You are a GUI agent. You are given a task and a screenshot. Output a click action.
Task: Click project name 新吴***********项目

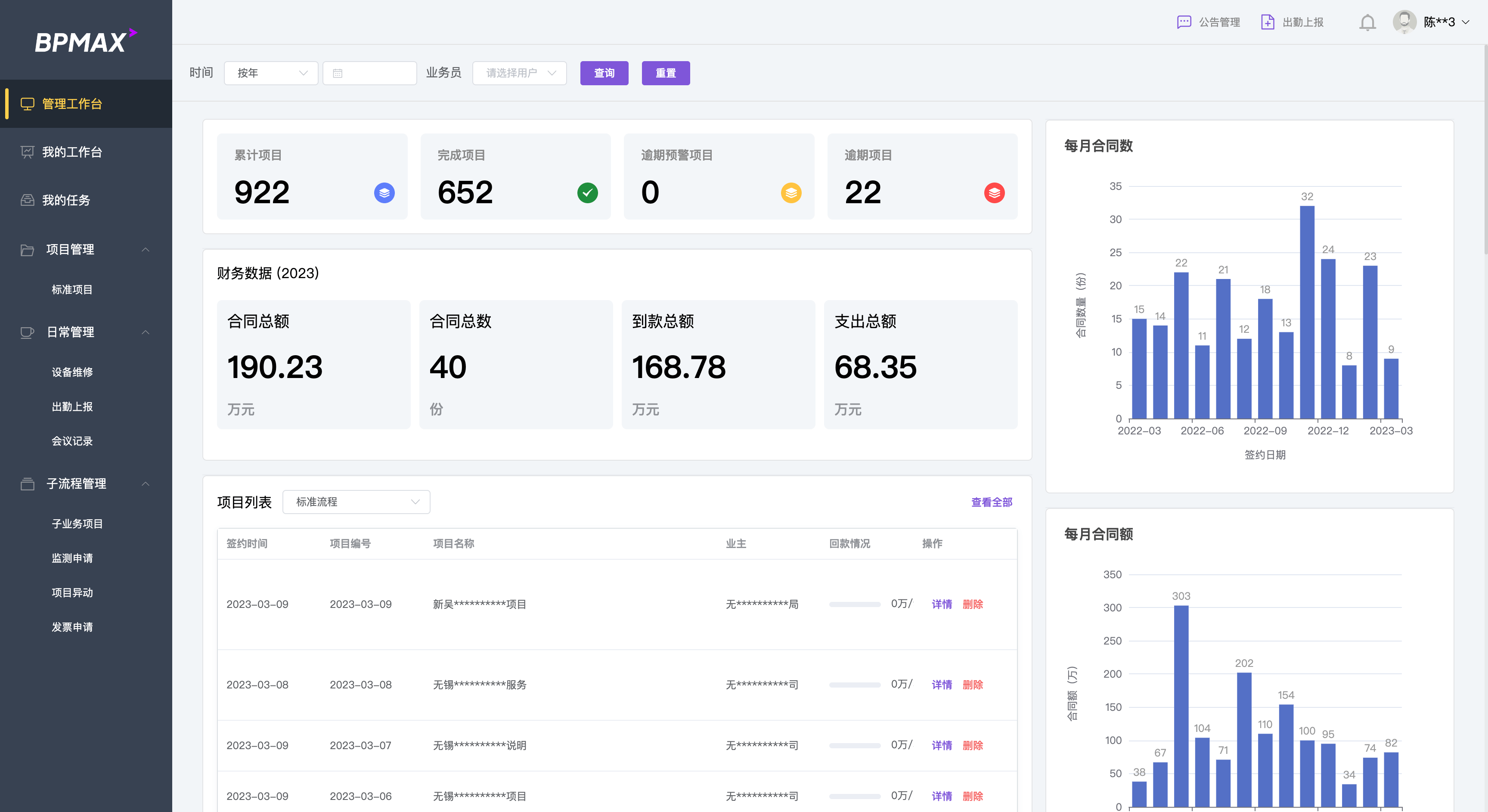point(480,604)
